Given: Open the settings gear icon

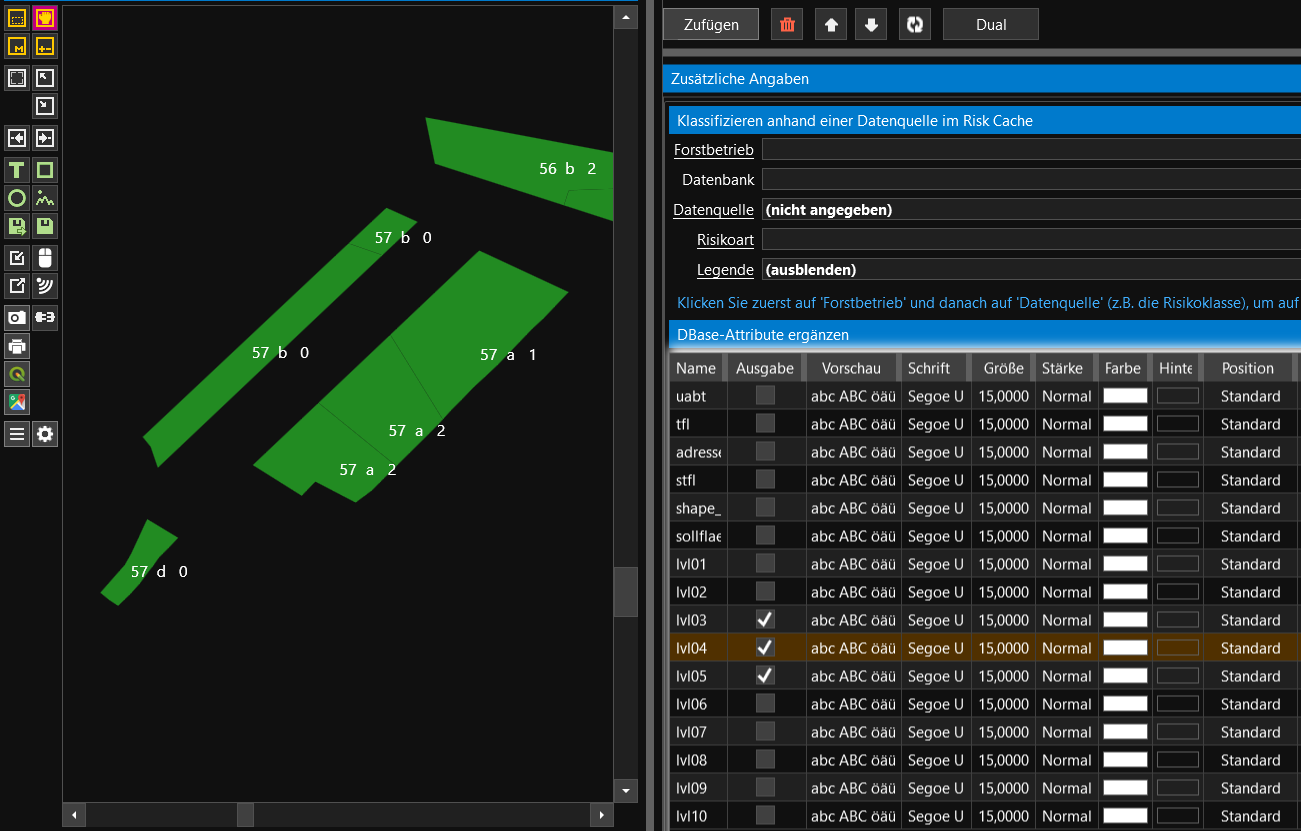Looking at the screenshot, I should (45, 434).
